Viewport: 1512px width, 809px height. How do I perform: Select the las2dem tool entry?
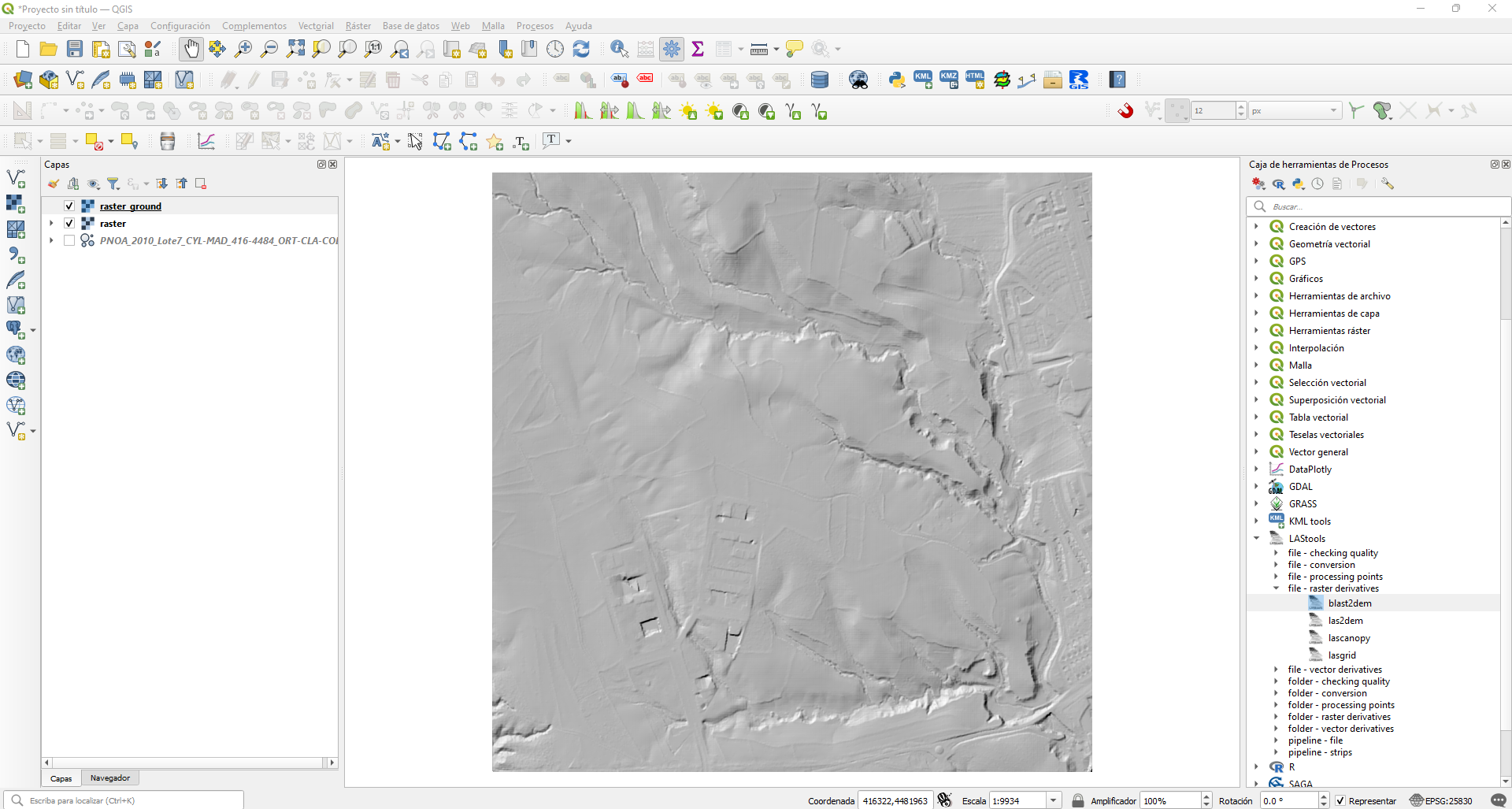1345,621
